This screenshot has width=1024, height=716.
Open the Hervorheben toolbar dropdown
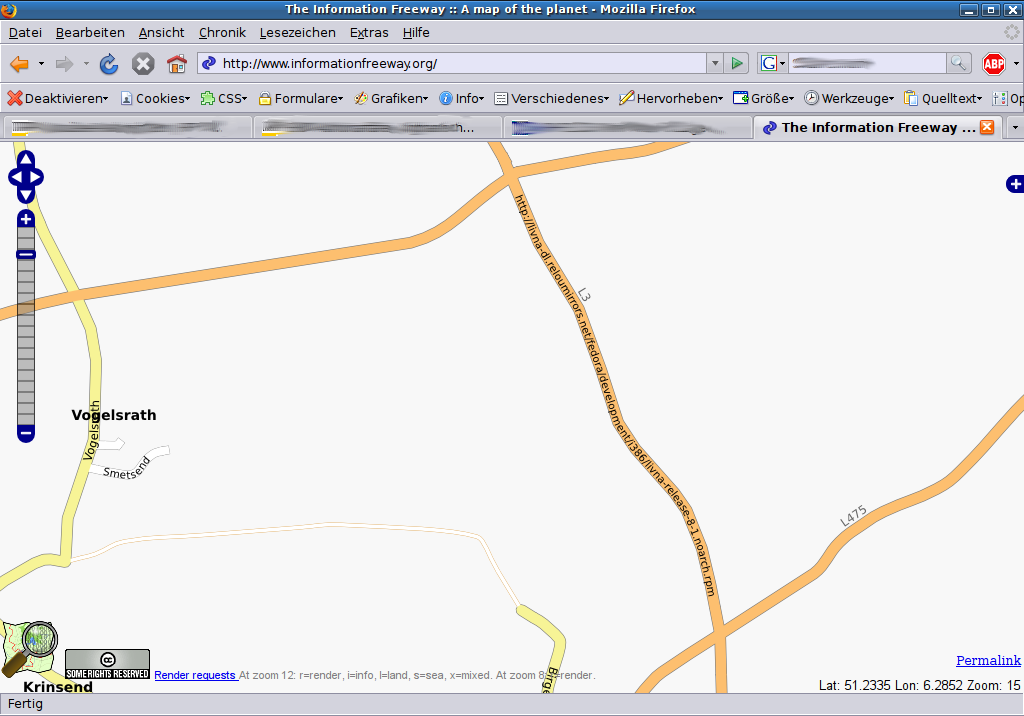pyautogui.click(x=670, y=98)
